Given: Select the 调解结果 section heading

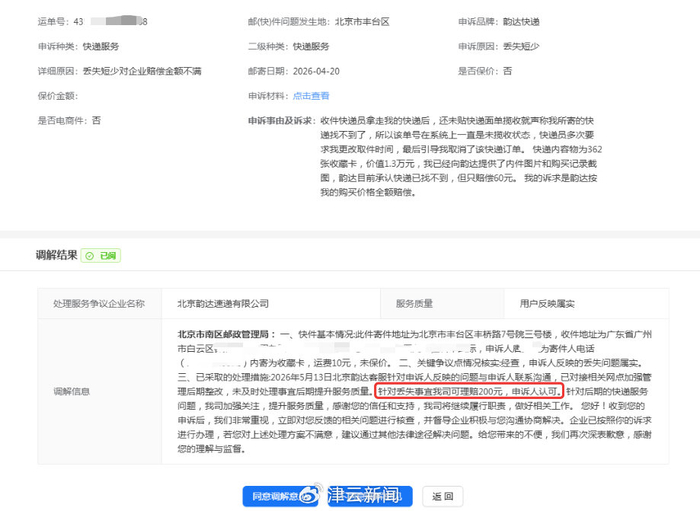Looking at the screenshot, I should pos(56,255).
